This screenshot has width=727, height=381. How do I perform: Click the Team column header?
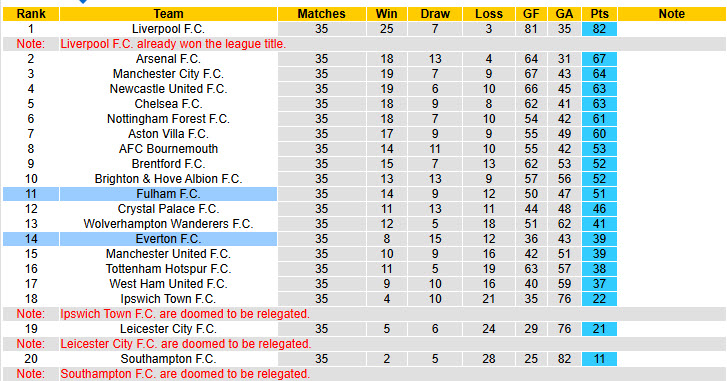pyautogui.click(x=168, y=14)
